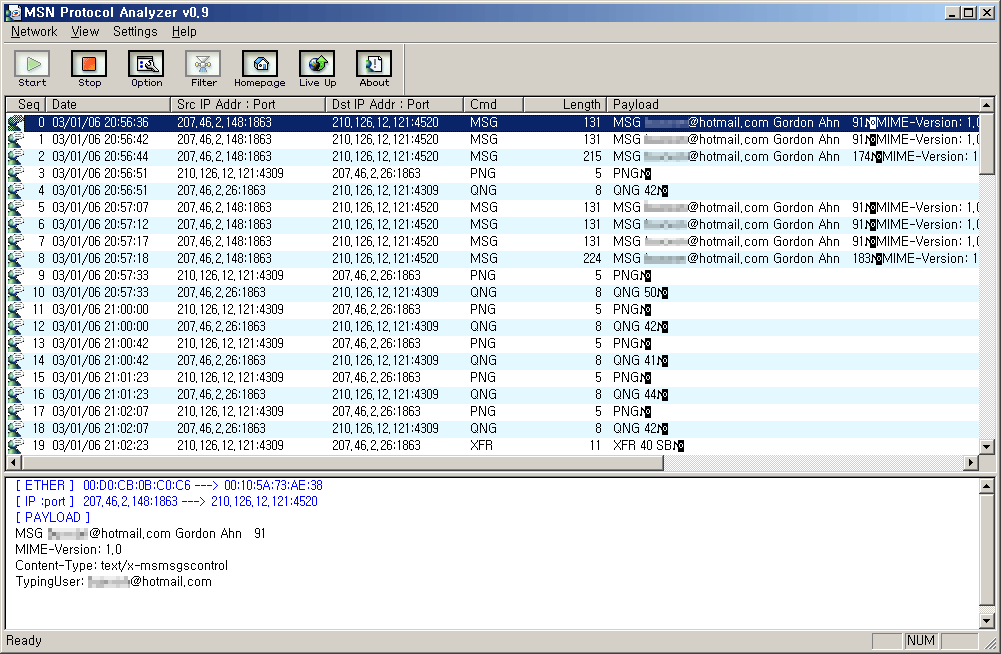
Task: Open the About toolbar icon
Action: (374, 69)
